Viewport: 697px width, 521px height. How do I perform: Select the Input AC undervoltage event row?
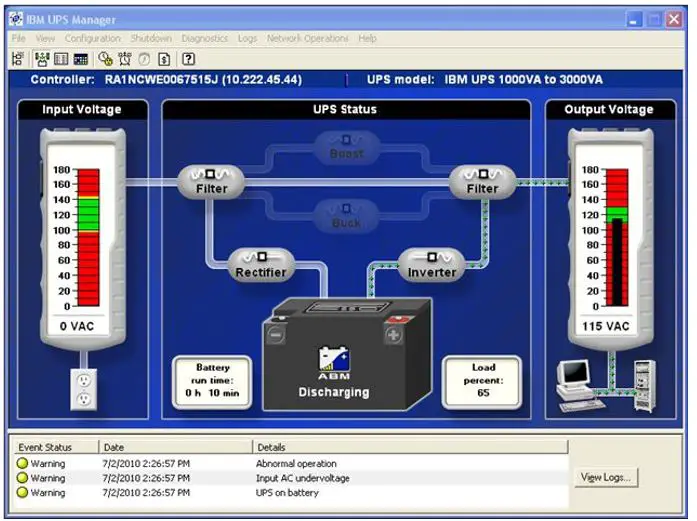click(292, 478)
